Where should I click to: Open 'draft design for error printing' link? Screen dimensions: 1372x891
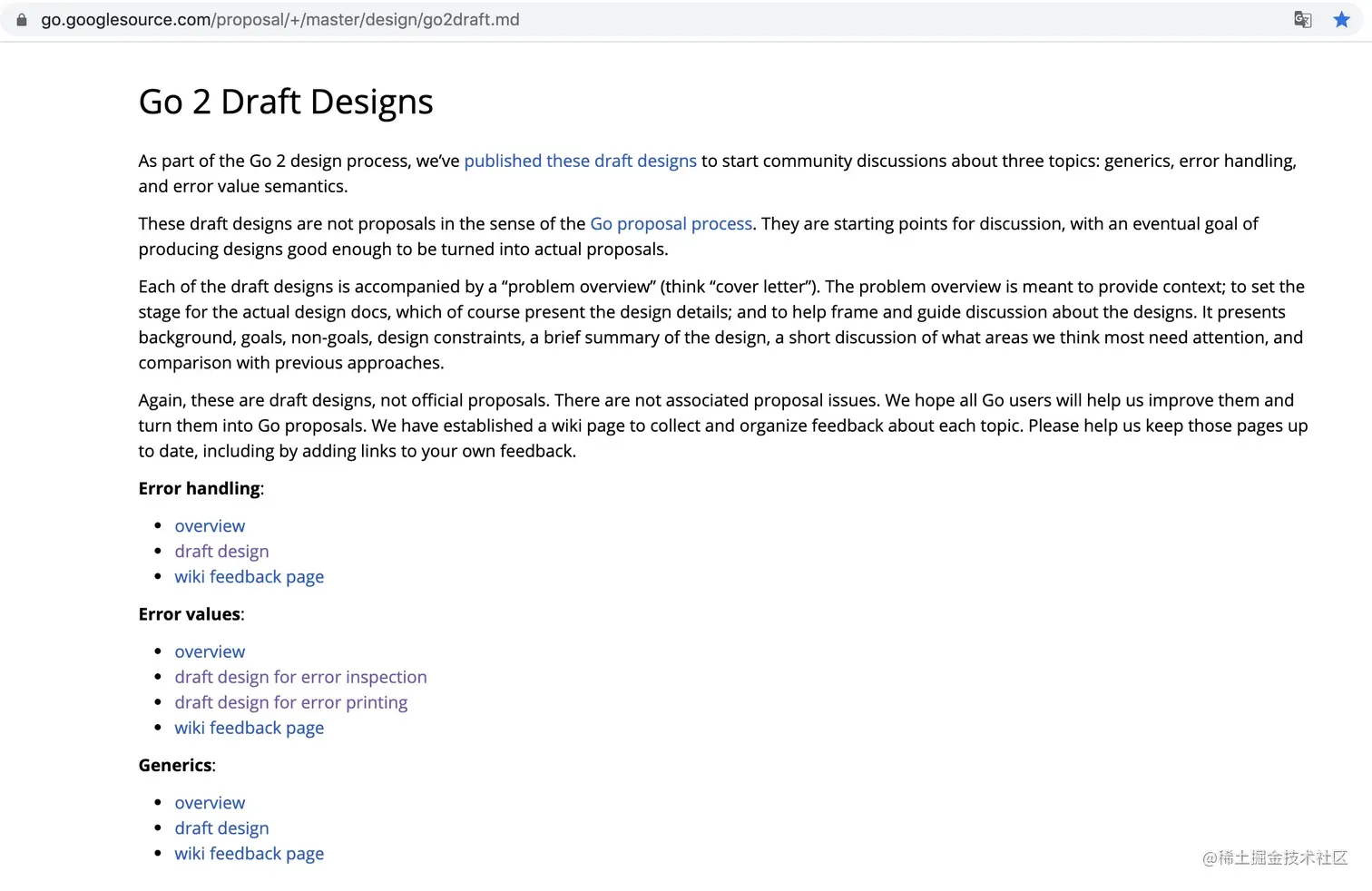[290, 702]
